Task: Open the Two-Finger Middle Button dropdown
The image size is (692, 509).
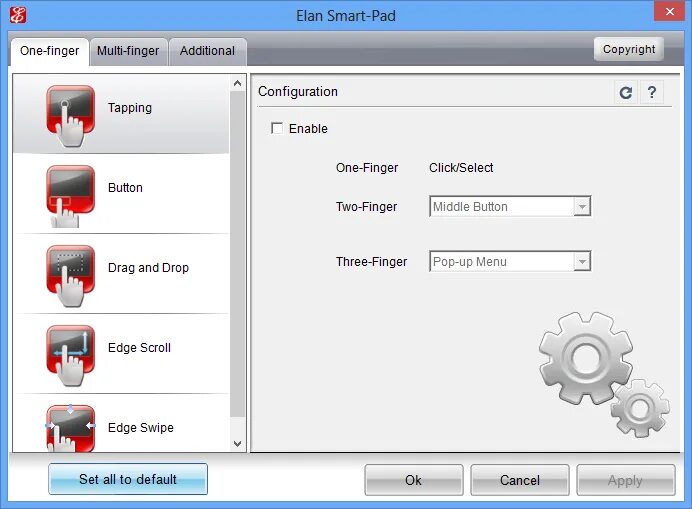Action: point(510,207)
